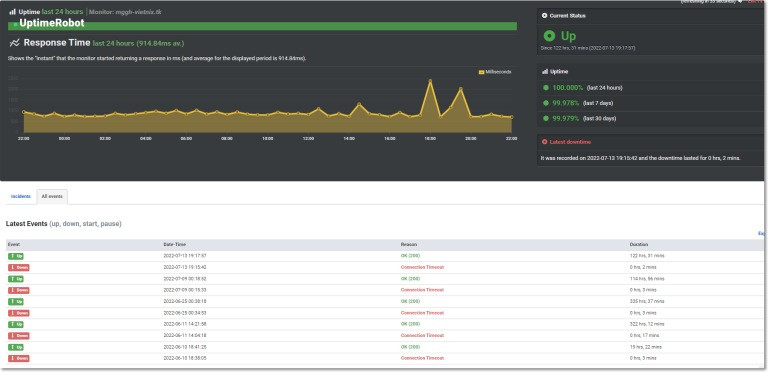This screenshot has height=372, width=768.
Task: Click the big green Up status icon
Action: click(550, 36)
